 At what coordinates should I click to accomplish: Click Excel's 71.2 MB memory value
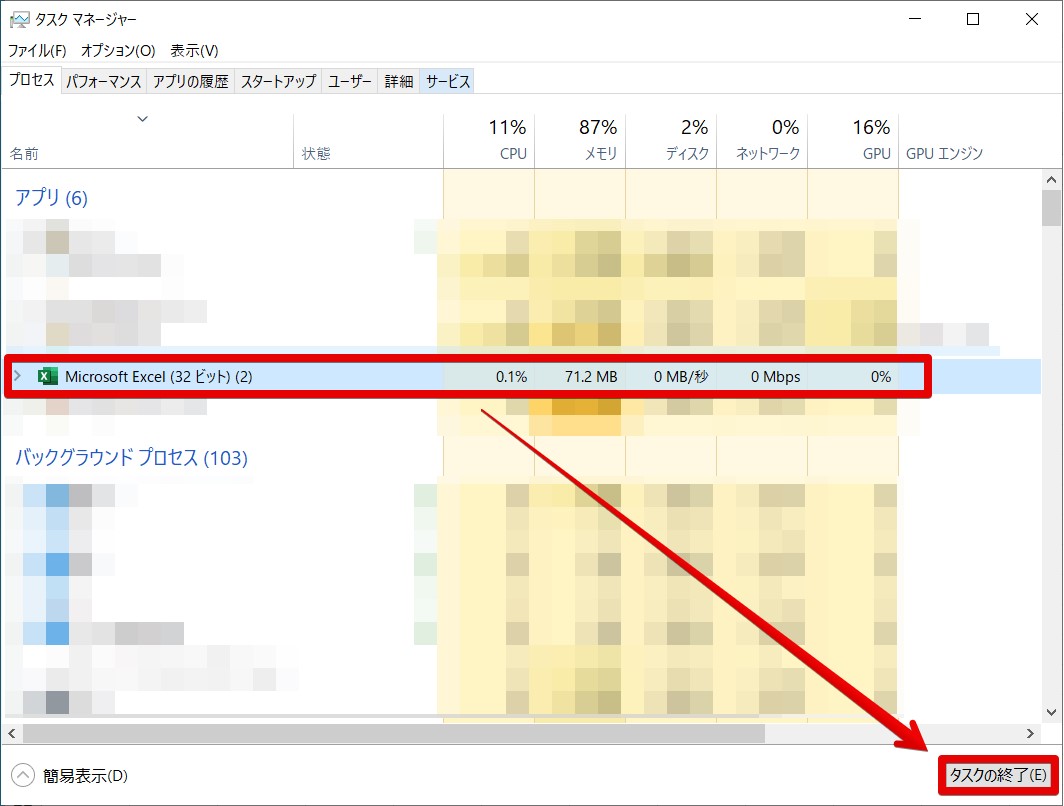(x=591, y=377)
